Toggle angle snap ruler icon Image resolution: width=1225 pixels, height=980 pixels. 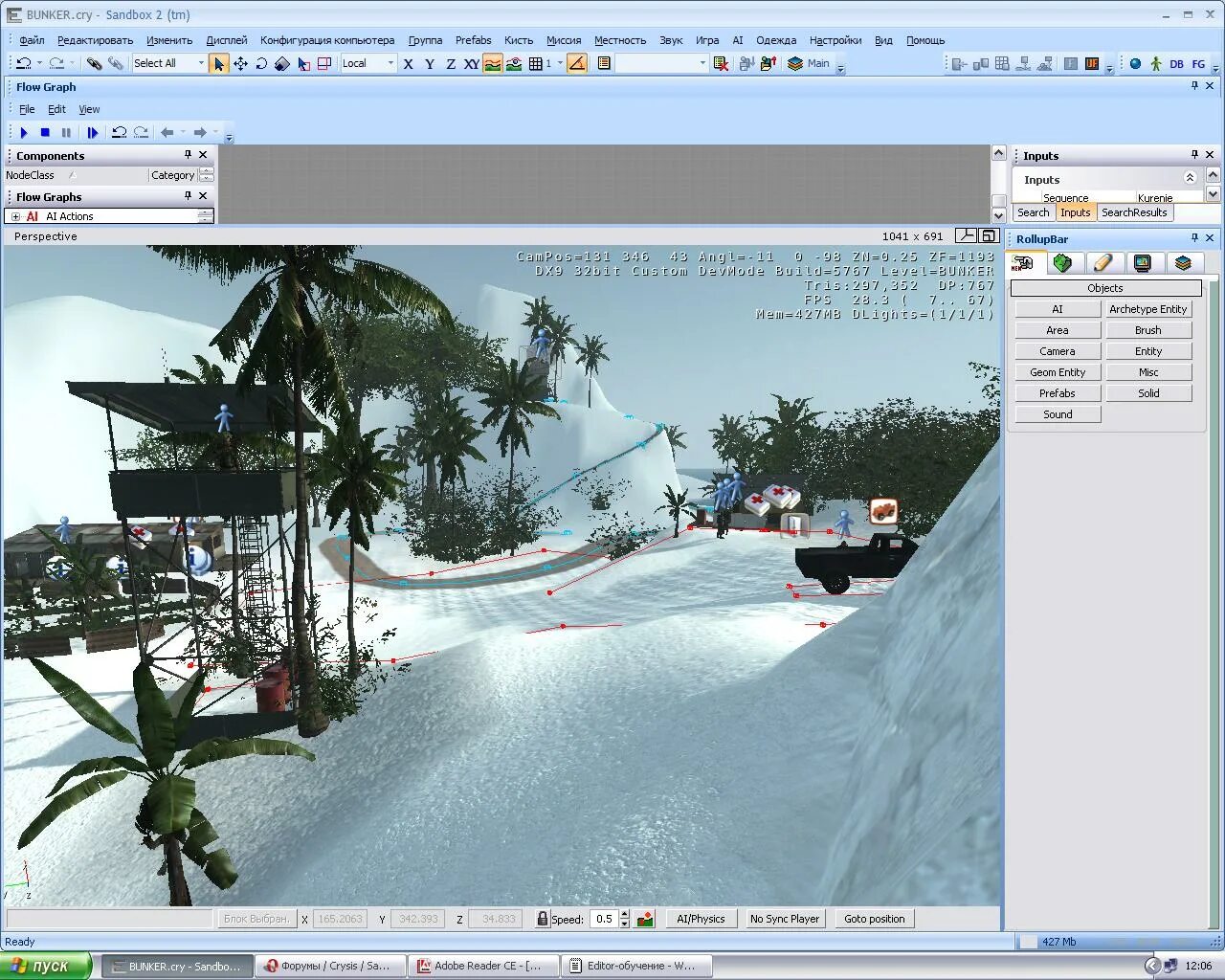(577, 63)
